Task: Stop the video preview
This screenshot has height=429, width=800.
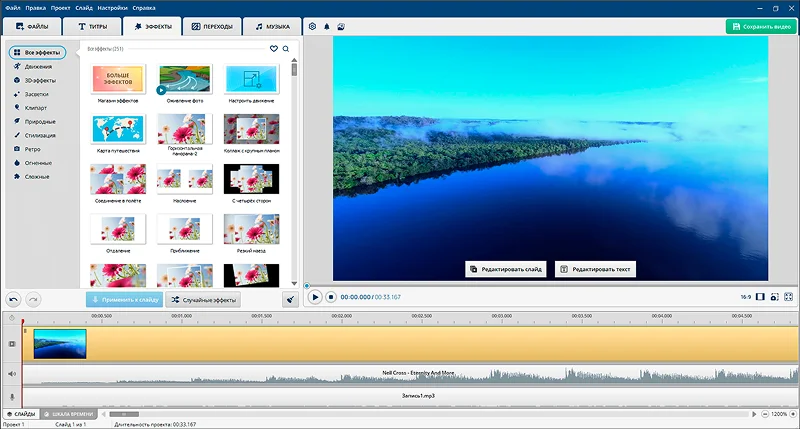Action: pyautogui.click(x=331, y=297)
